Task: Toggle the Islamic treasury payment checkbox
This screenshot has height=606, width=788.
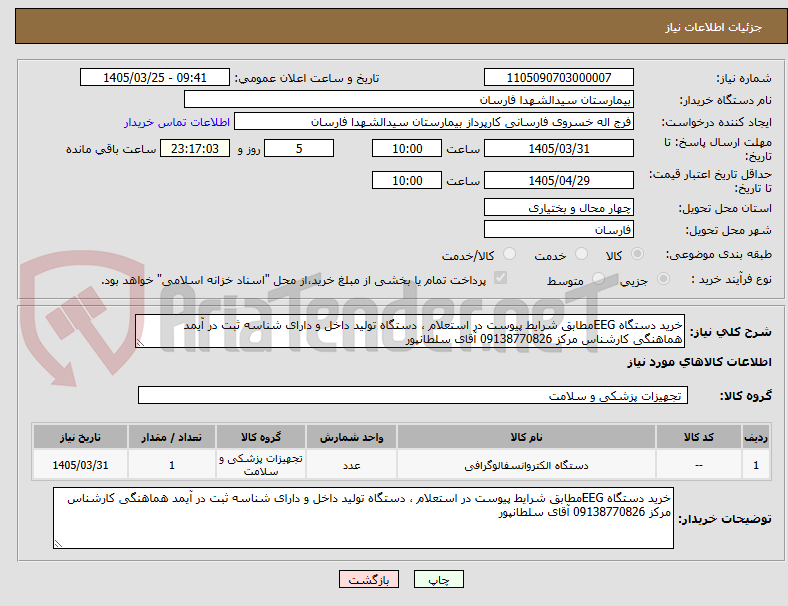Action: 501,278
